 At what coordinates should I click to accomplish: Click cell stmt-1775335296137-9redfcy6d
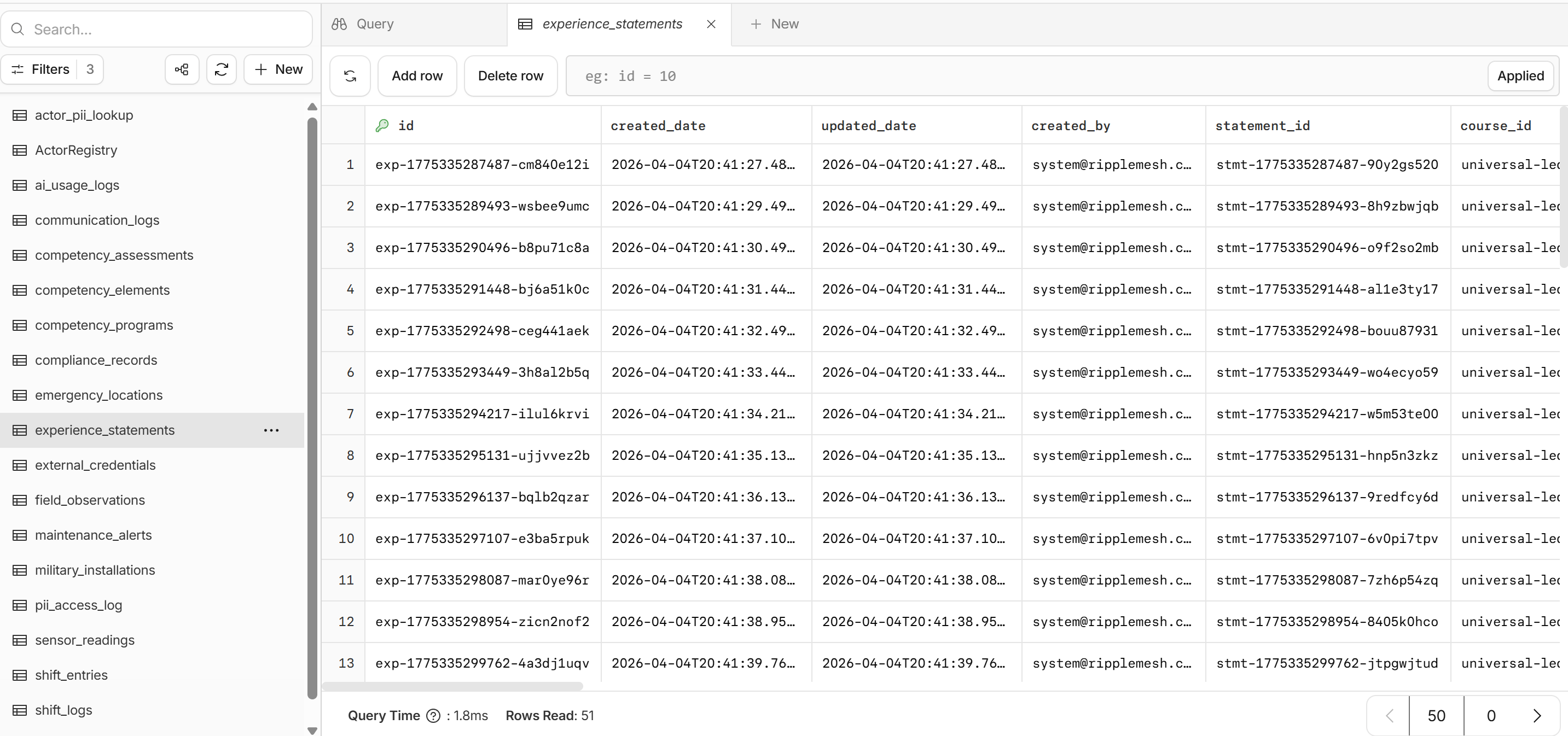[1328, 497]
